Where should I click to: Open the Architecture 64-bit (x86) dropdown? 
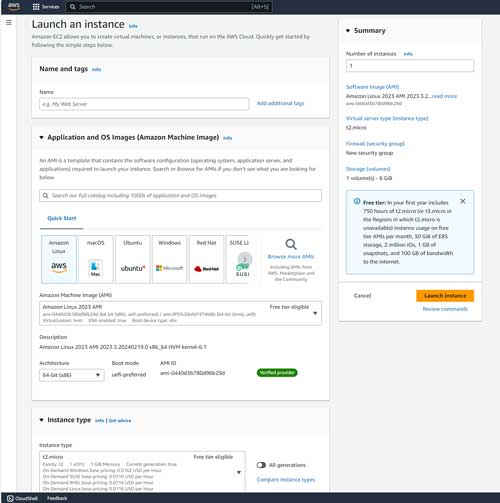point(72,375)
